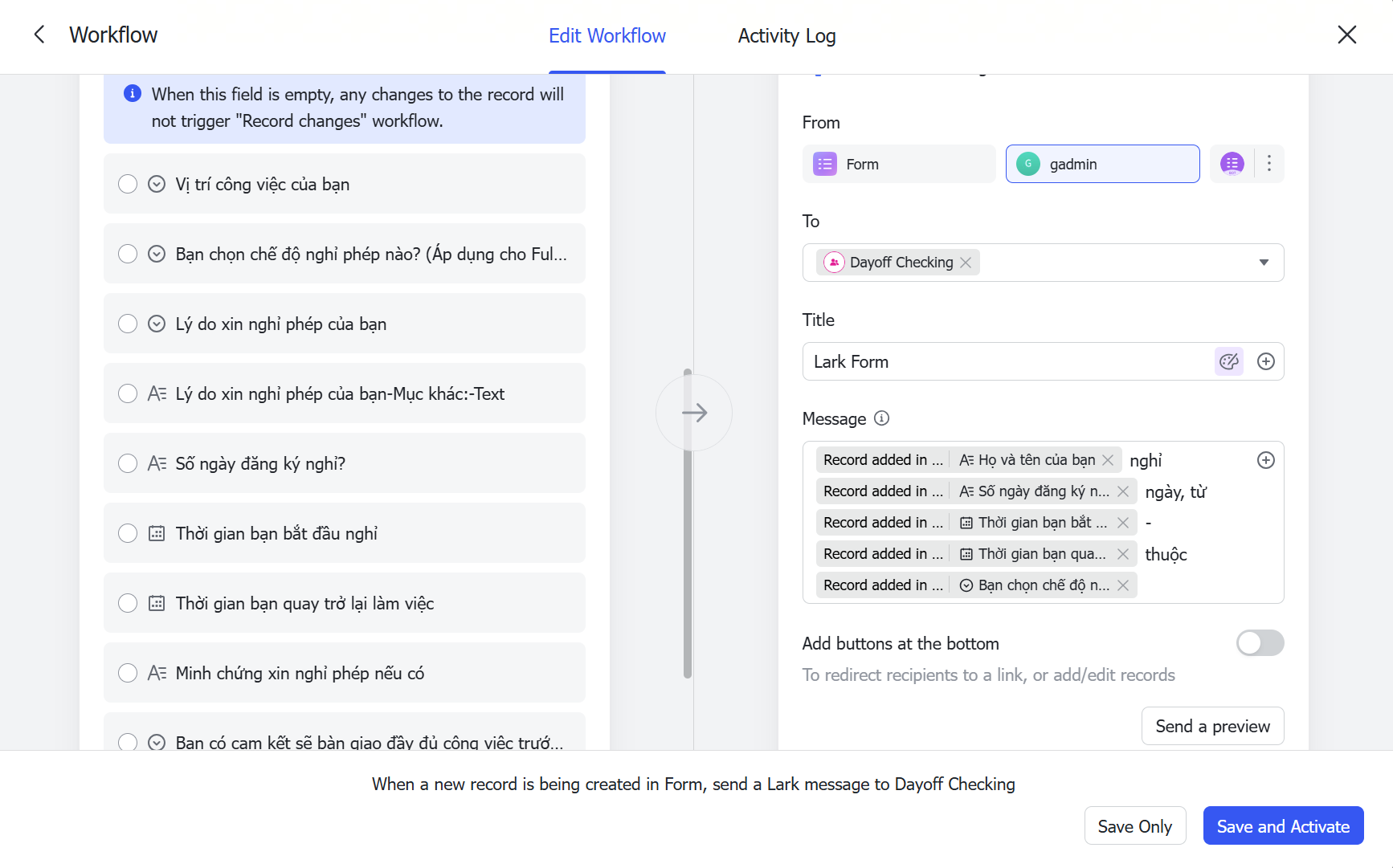Choose the gadmin sender option
This screenshot has width=1393, height=868.
(1101, 164)
